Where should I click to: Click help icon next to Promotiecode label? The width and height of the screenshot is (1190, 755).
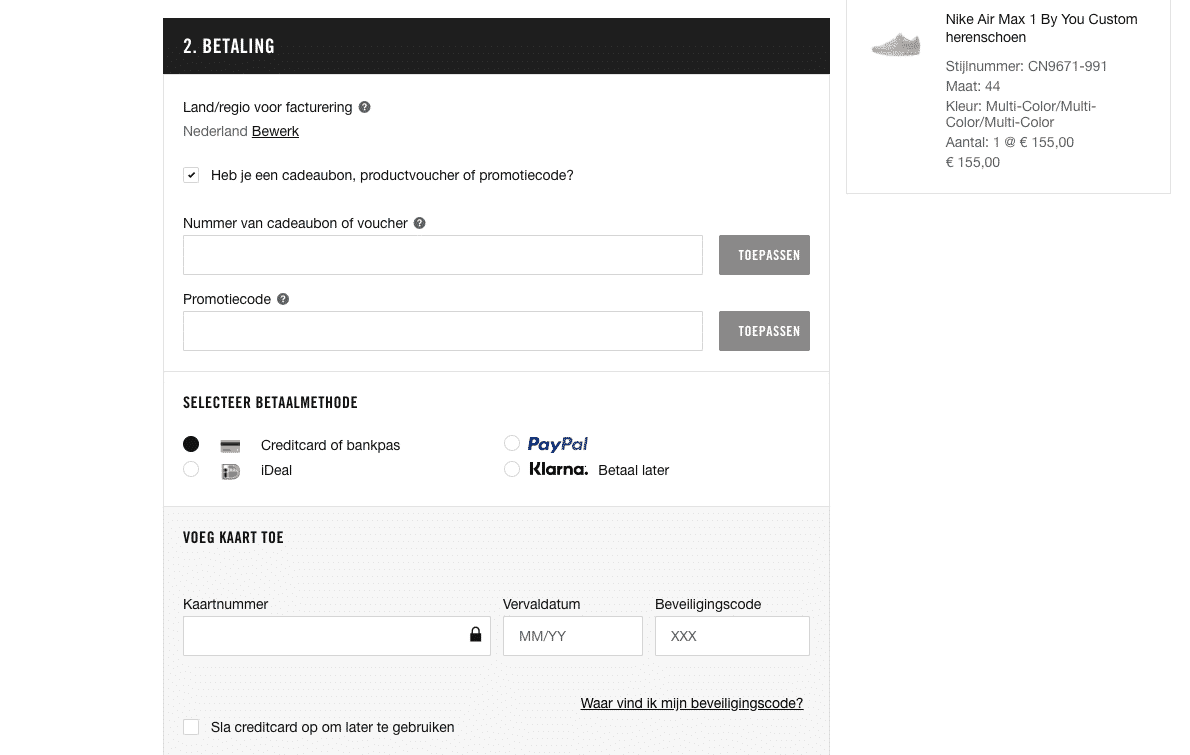[283, 299]
